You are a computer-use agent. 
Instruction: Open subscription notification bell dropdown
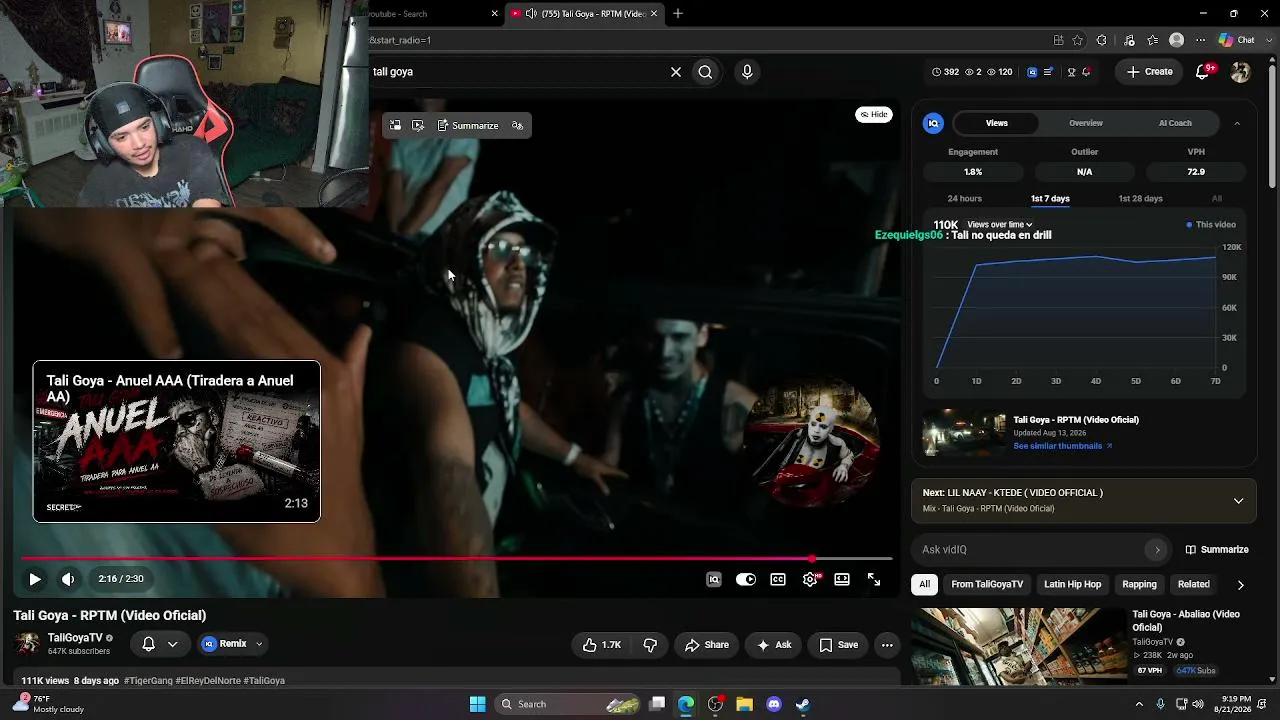click(160, 645)
